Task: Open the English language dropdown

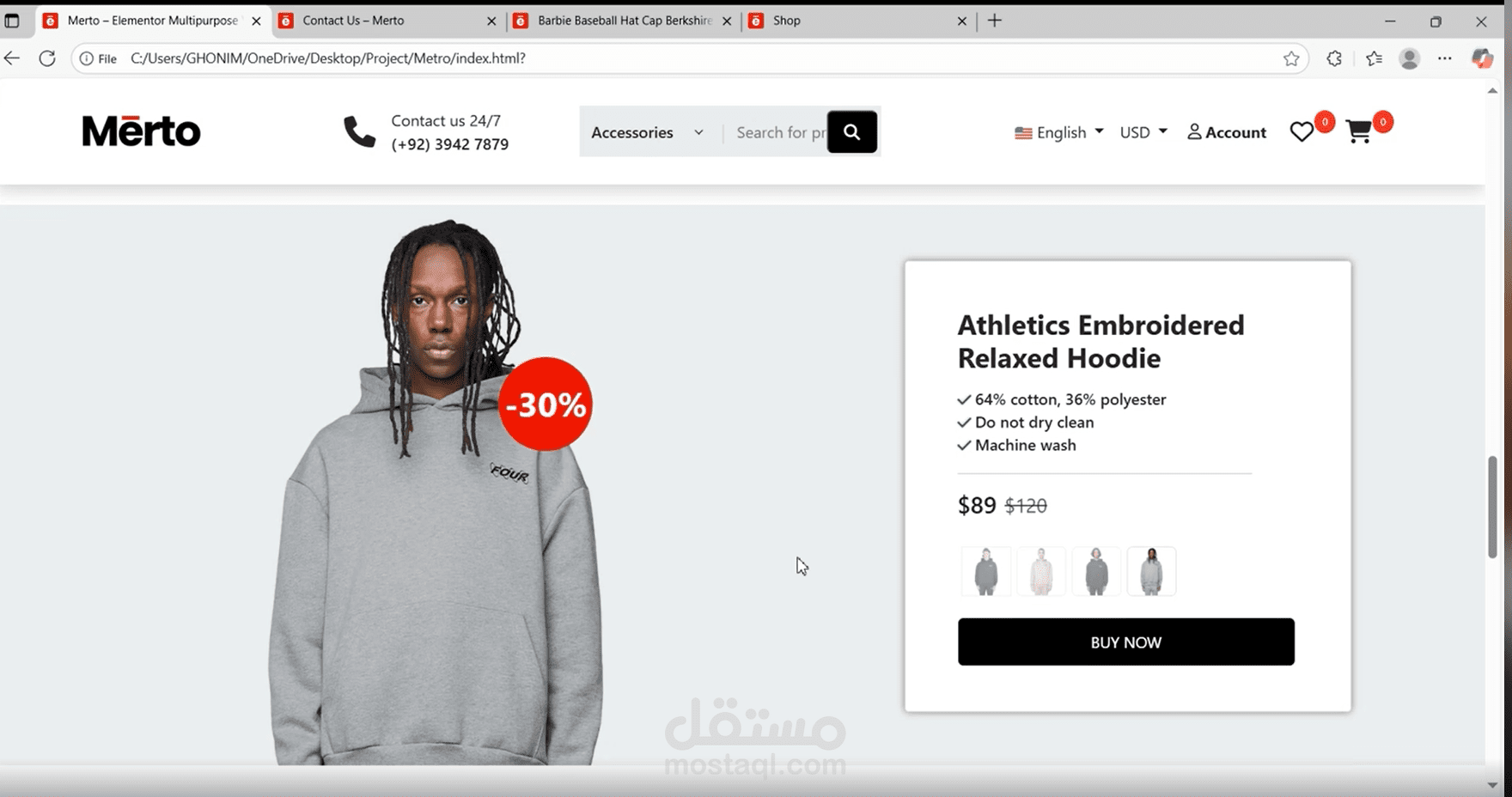Action: point(1058,132)
